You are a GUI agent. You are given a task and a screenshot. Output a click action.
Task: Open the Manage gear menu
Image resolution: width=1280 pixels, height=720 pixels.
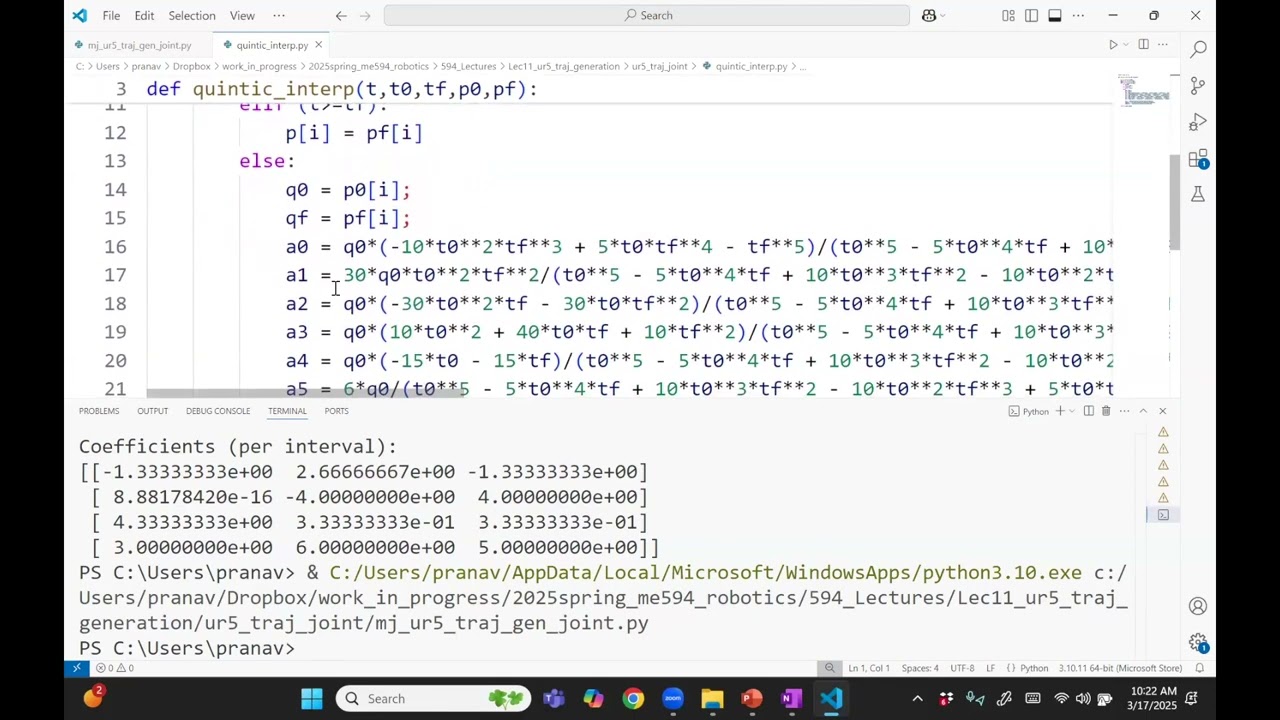(x=1197, y=643)
